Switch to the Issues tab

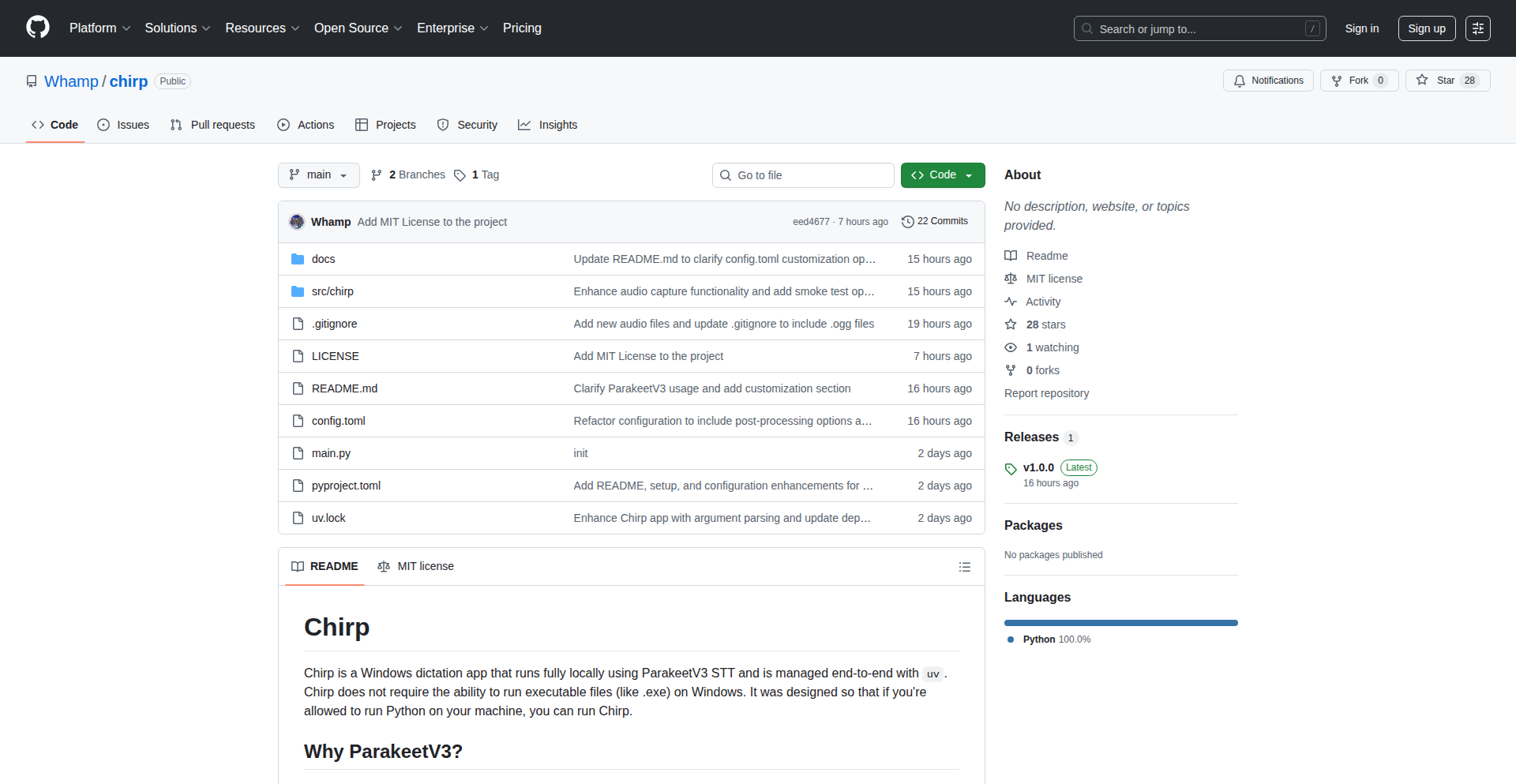point(123,125)
